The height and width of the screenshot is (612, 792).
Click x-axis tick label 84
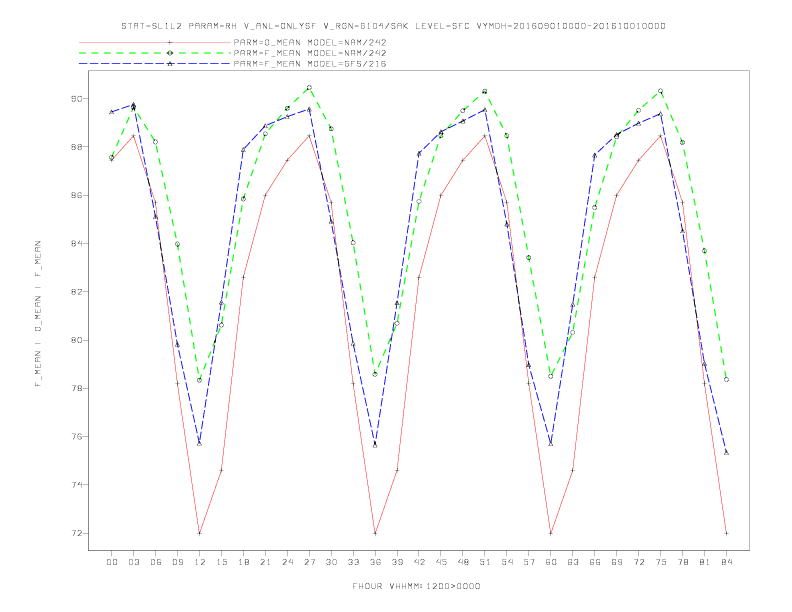(726, 562)
